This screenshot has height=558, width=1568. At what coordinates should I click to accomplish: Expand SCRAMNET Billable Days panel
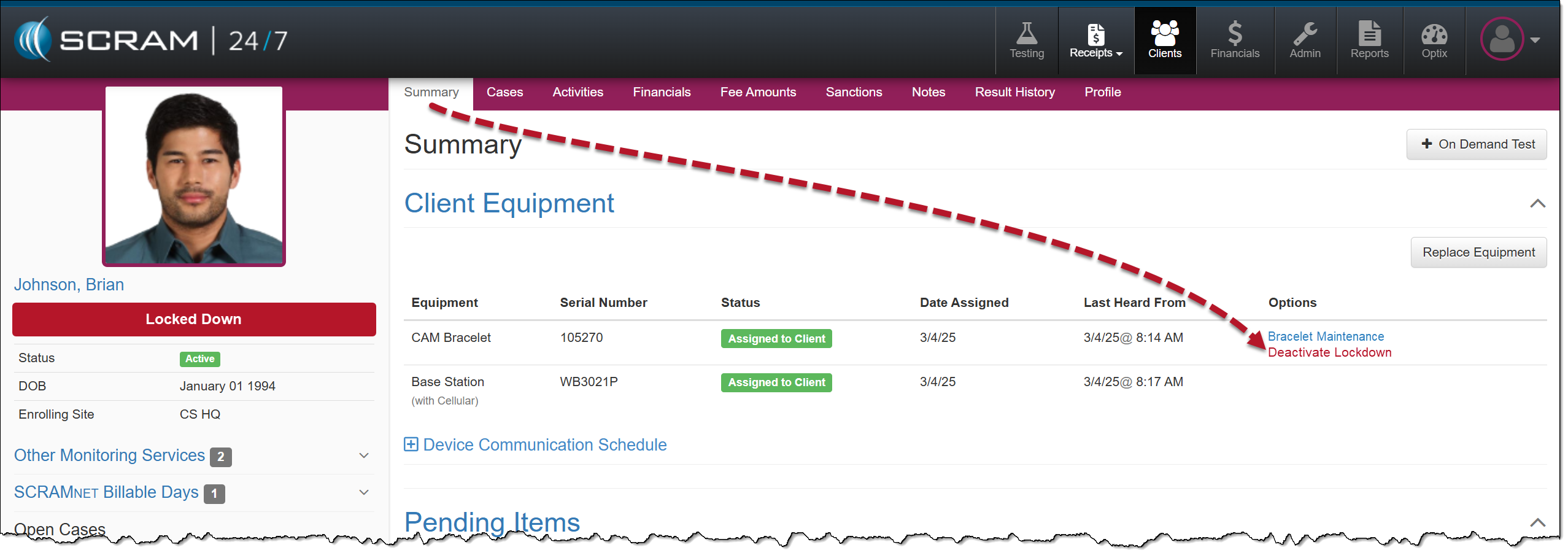click(363, 492)
